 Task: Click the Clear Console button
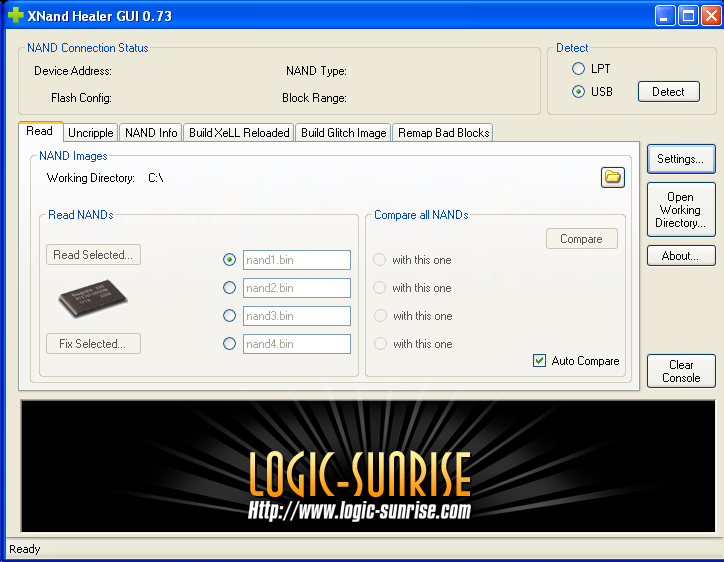(681, 371)
